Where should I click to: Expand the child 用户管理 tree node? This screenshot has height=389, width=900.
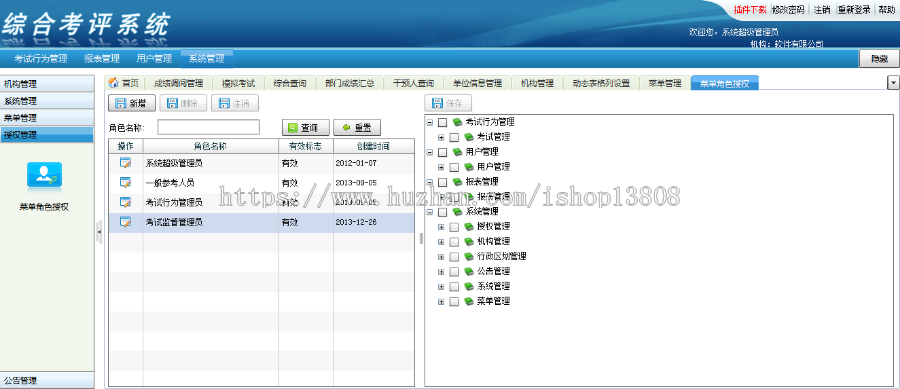coord(441,167)
